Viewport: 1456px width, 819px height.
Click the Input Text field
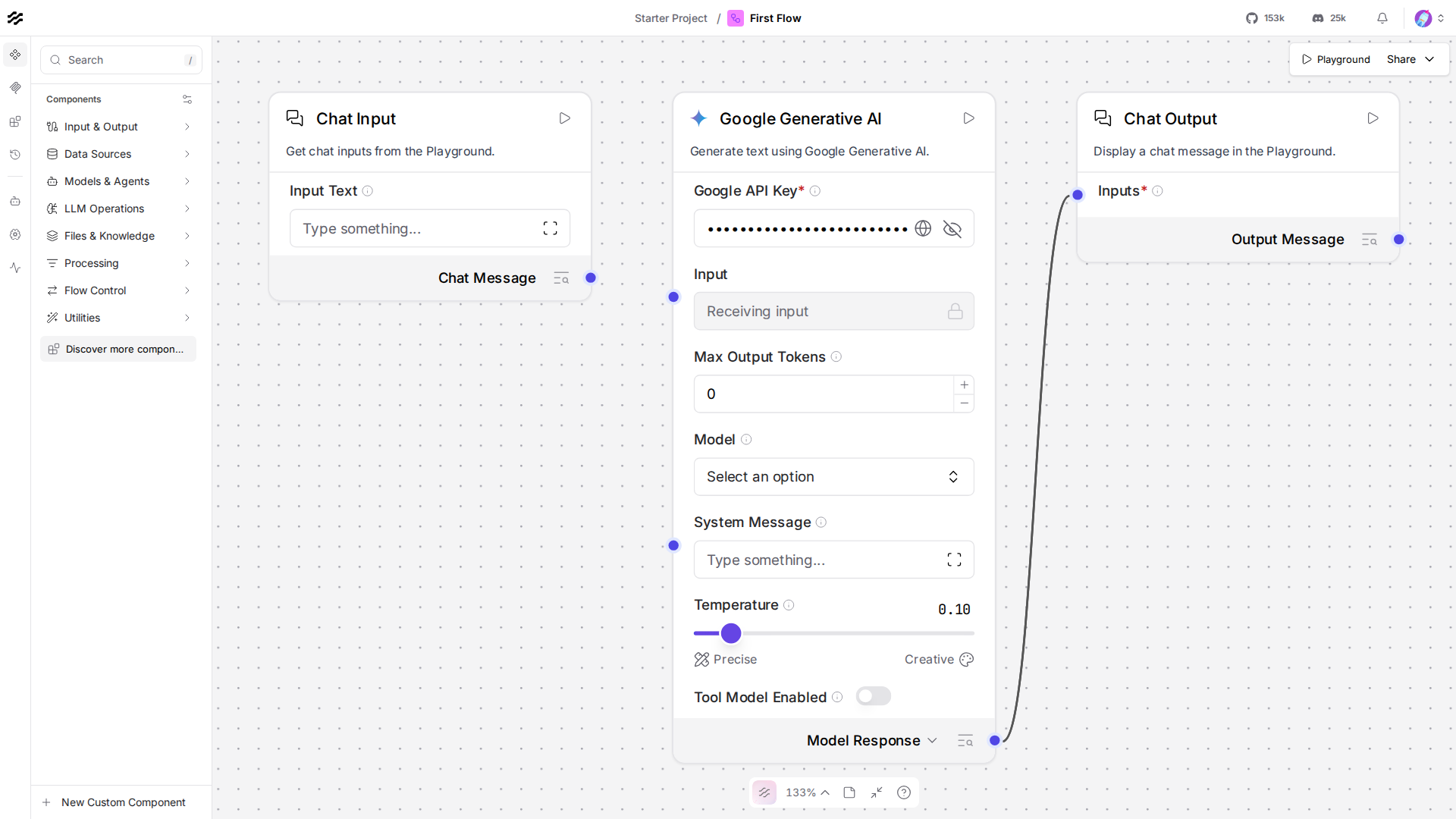pyautogui.click(x=430, y=228)
